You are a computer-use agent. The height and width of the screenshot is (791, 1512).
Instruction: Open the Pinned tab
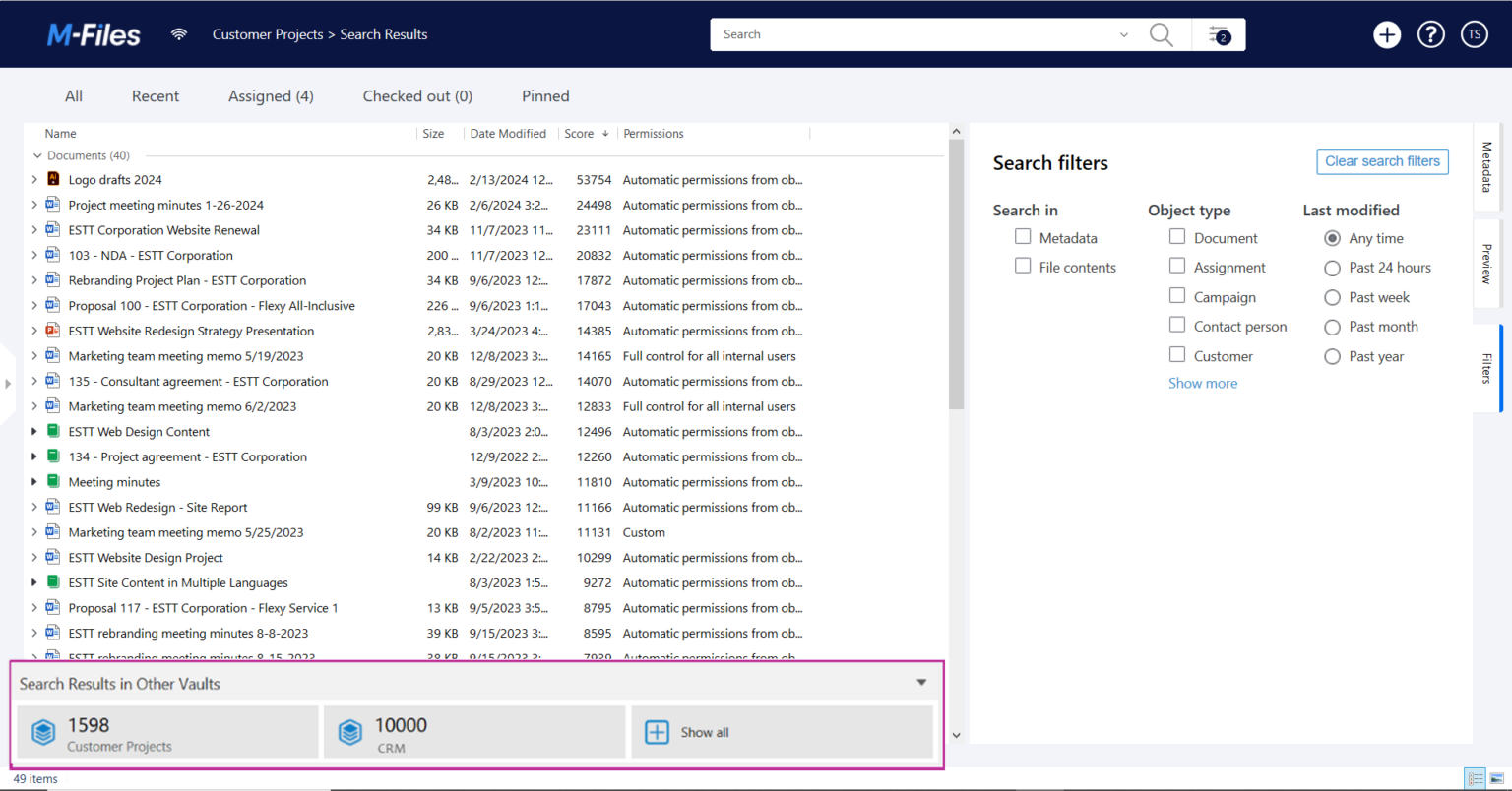tap(545, 95)
